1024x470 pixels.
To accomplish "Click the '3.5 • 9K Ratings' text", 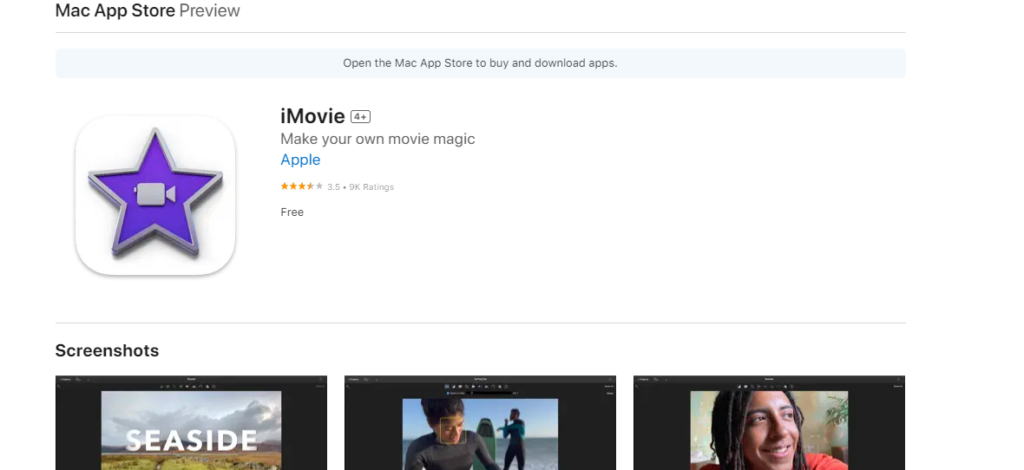I will [x=360, y=187].
